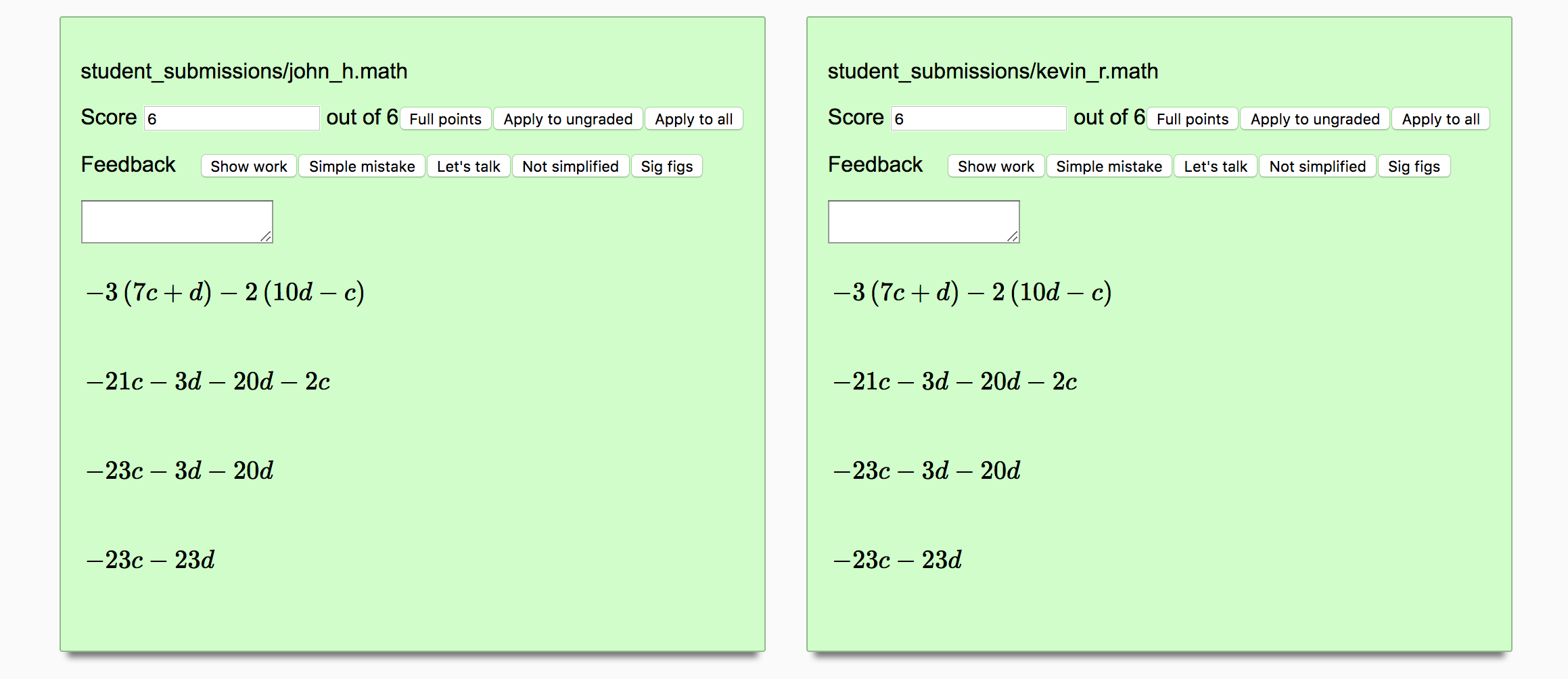Click Full points for john_h submission
Viewport: 1568px width, 679px height.
[445, 119]
